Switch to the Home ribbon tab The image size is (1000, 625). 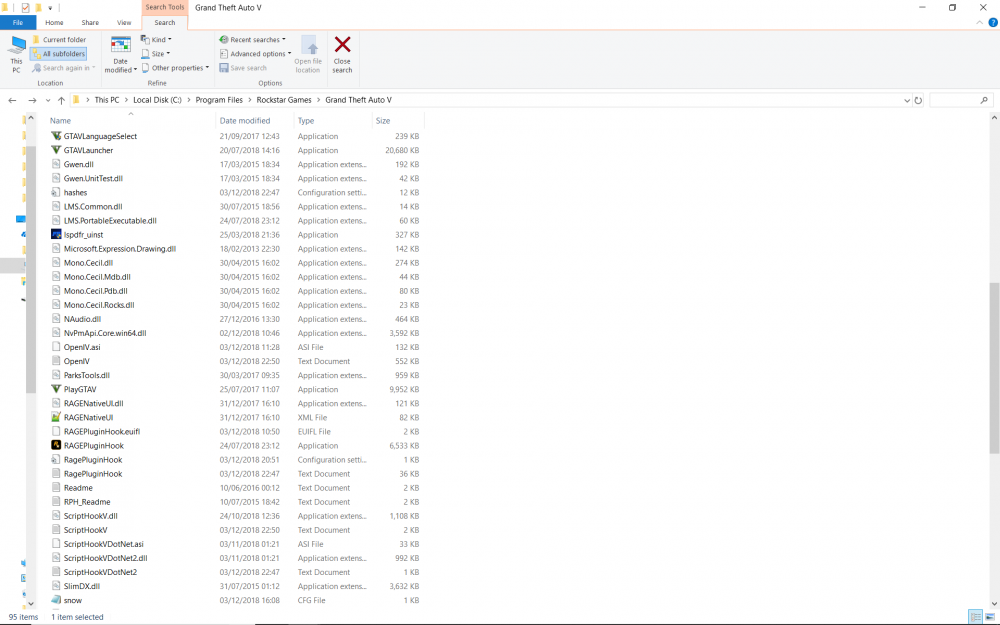(x=54, y=22)
